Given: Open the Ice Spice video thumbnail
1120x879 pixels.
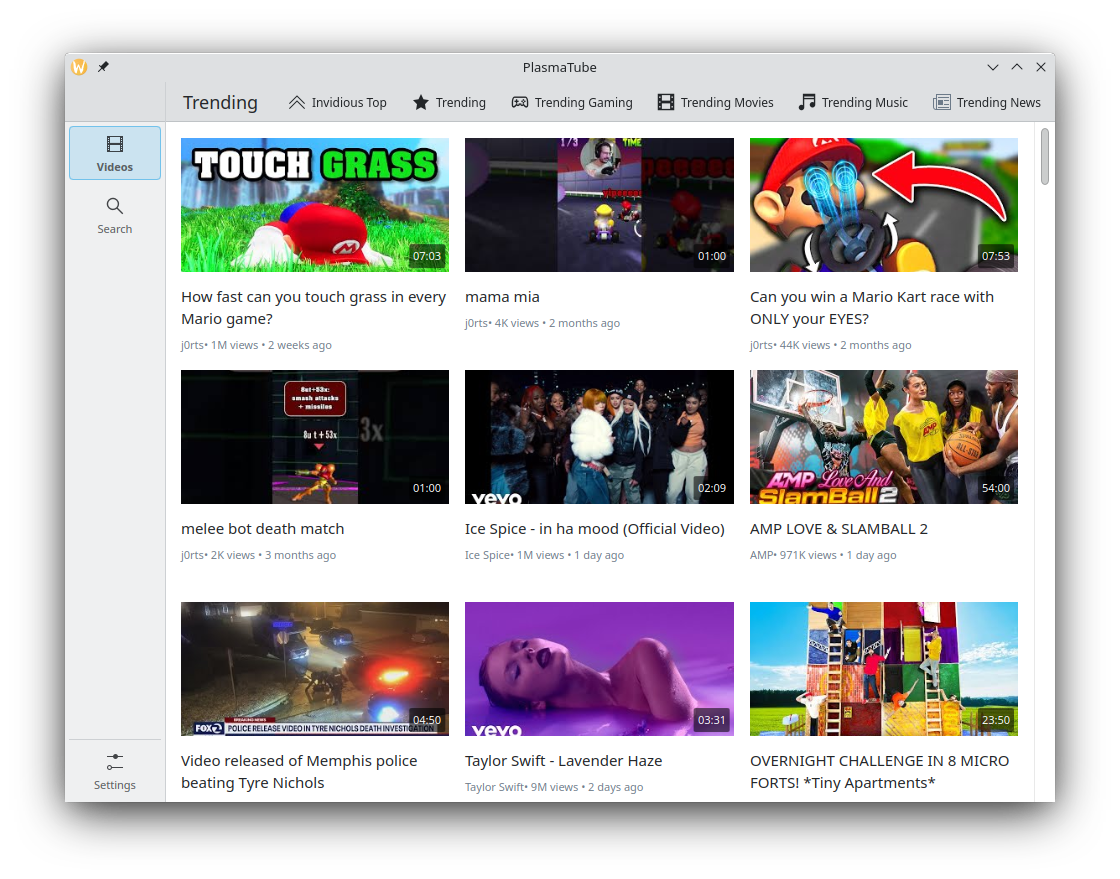Looking at the screenshot, I should (x=599, y=437).
